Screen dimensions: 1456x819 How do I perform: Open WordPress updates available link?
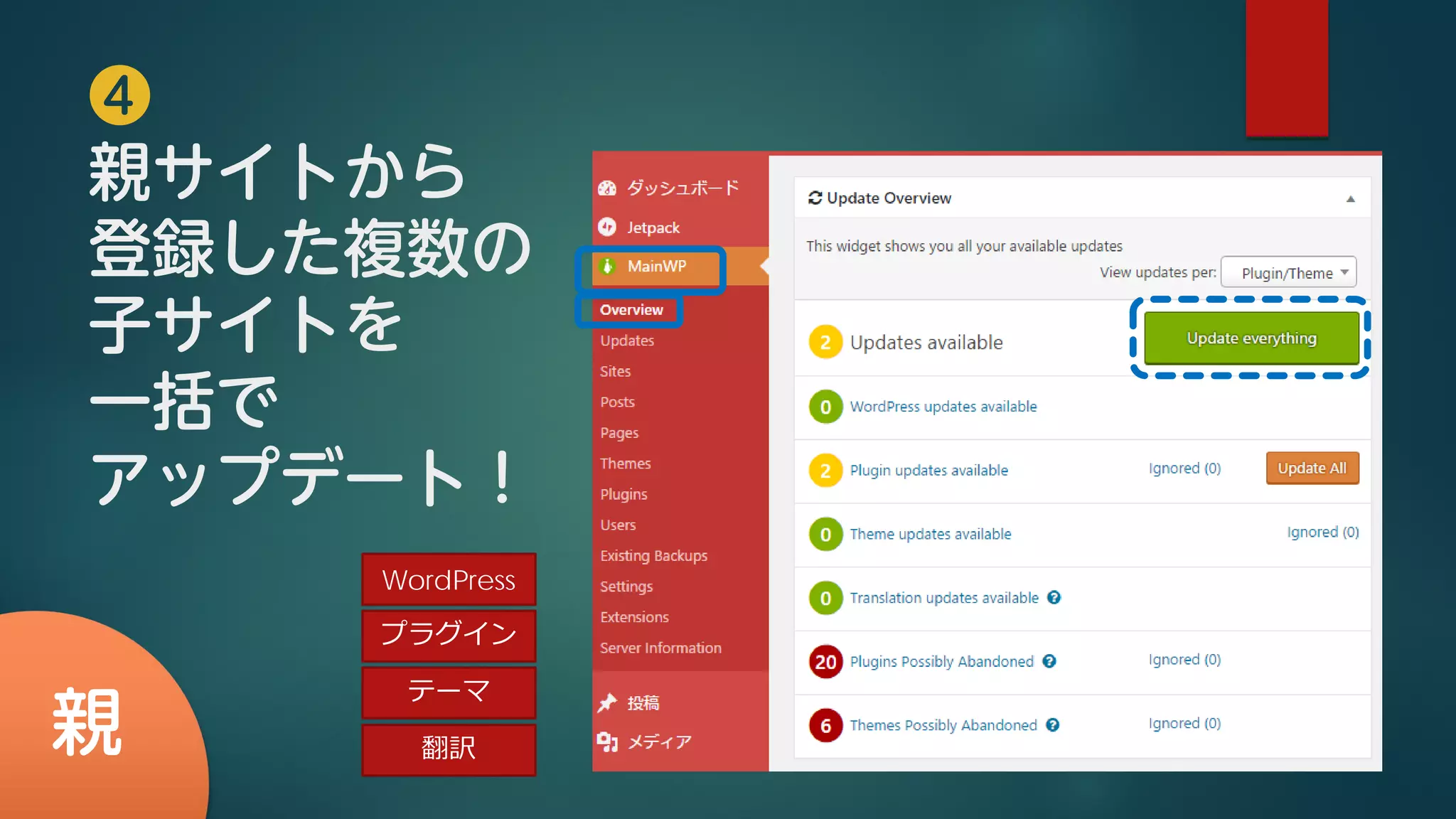(x=943, y=407)
